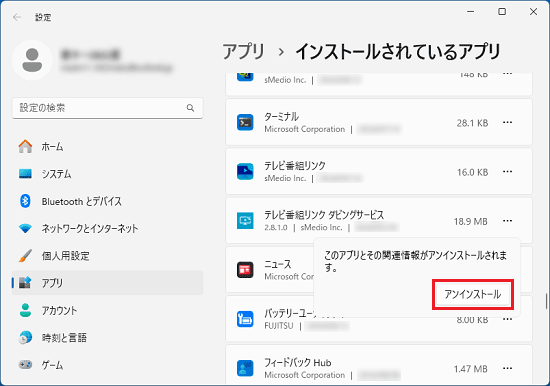Viewport: 550px width, 386px height.
Task: Click the インストールされているアプリ page heading
Action: click(x=398, y=52)
